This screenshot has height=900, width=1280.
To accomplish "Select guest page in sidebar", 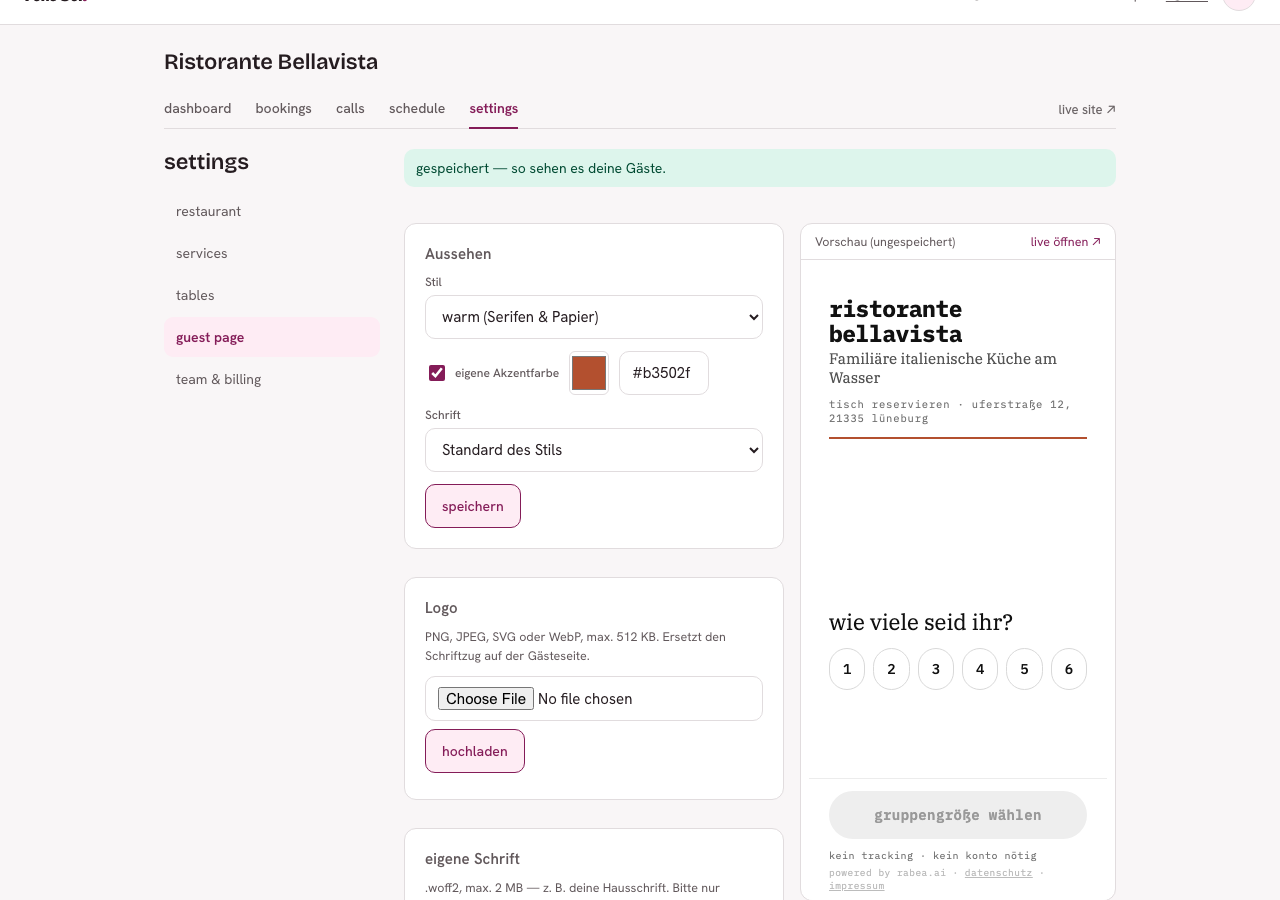I will (272, 337).
